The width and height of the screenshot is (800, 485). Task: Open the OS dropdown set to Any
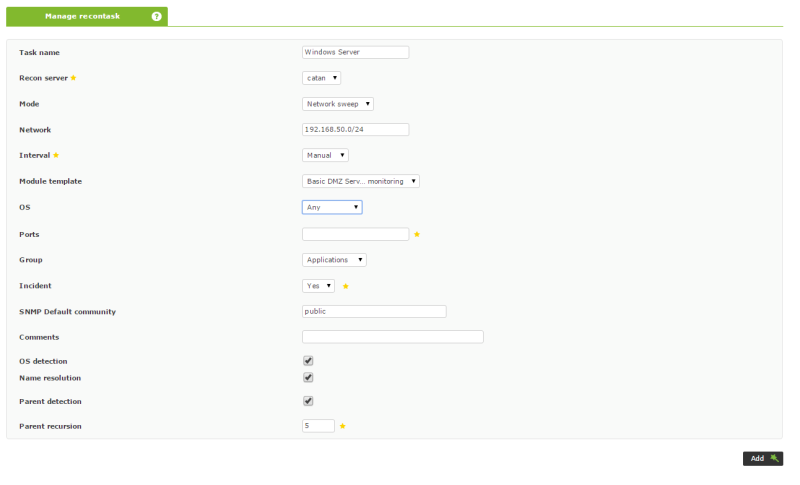coord(332,207)
